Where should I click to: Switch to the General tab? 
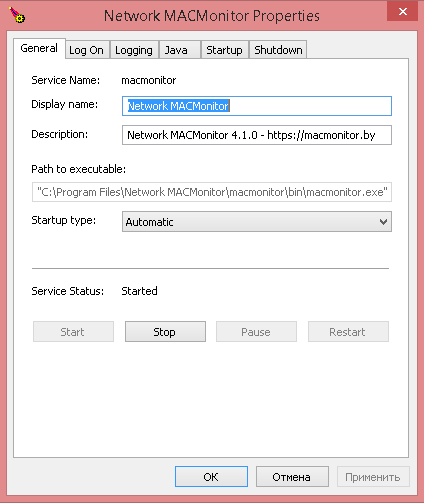[39, 48]
